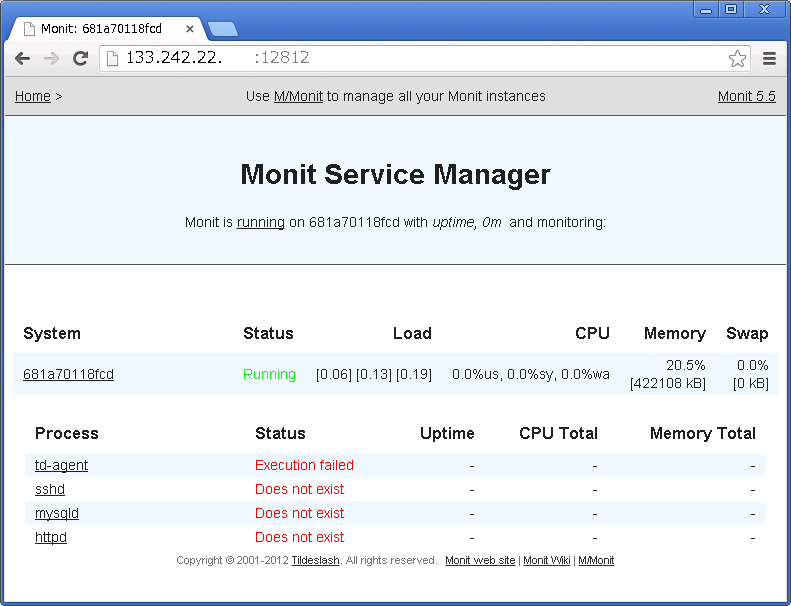The width and height of the screenshot is (791, 606).
Task: Open the Monit web site footer link
Action: click(x=480, y=561)
